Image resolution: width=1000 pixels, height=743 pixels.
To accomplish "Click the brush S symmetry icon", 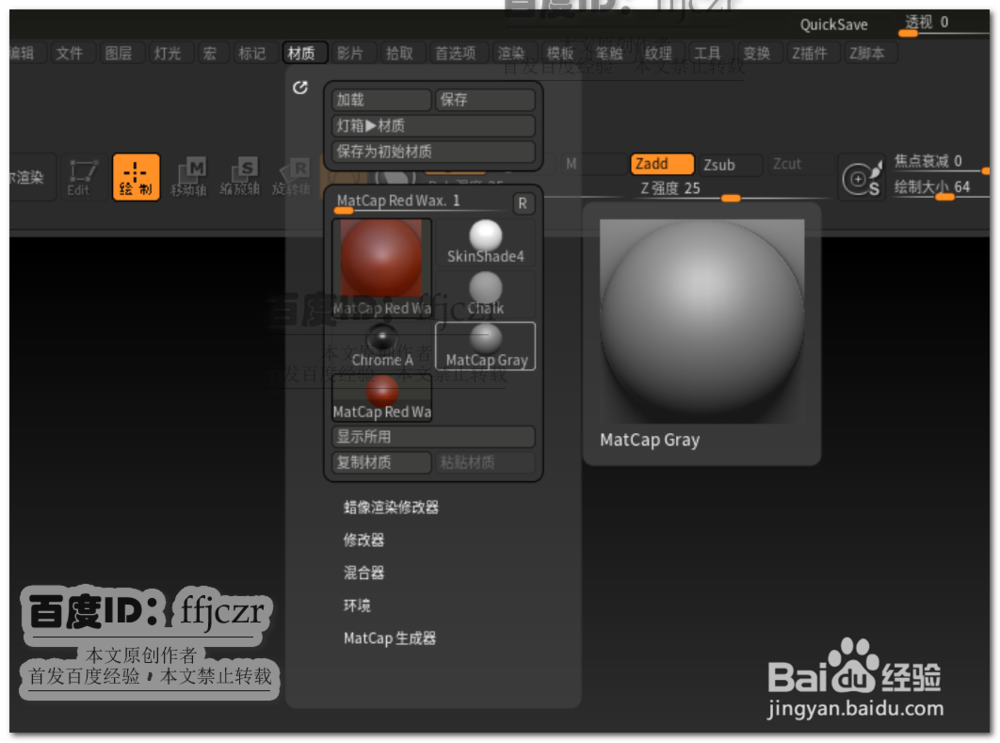I will pos(862,179).
